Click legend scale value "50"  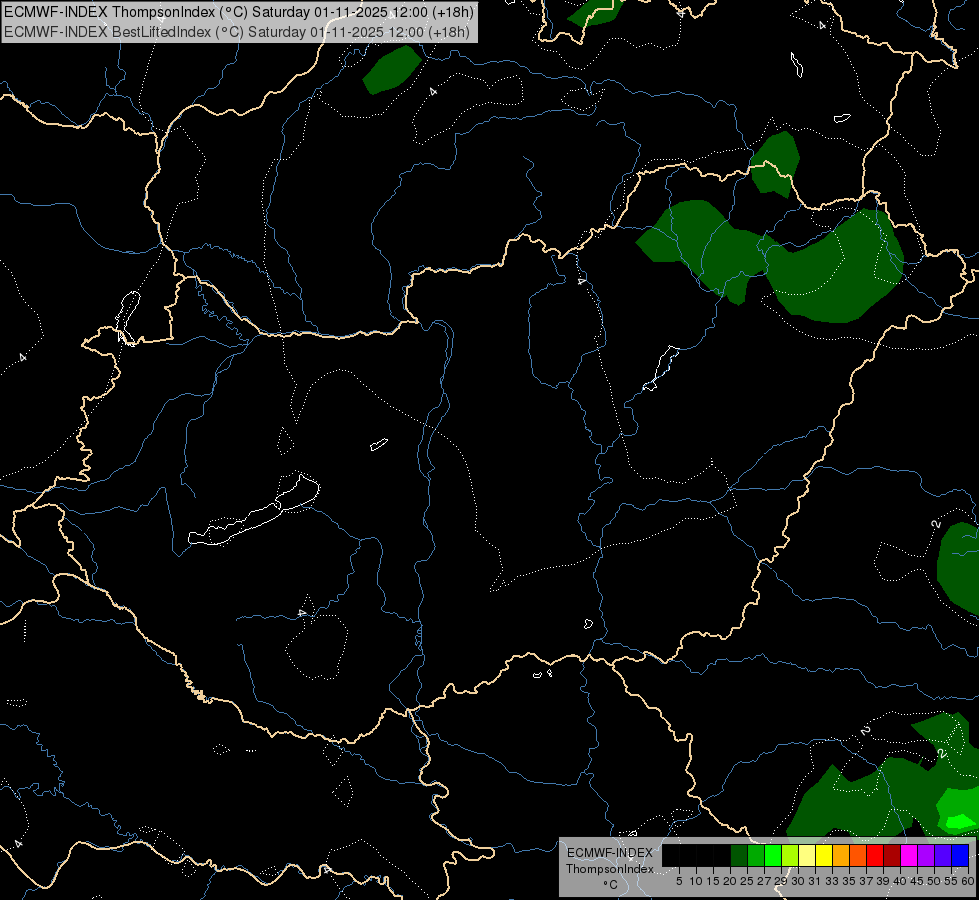point(934,881)
